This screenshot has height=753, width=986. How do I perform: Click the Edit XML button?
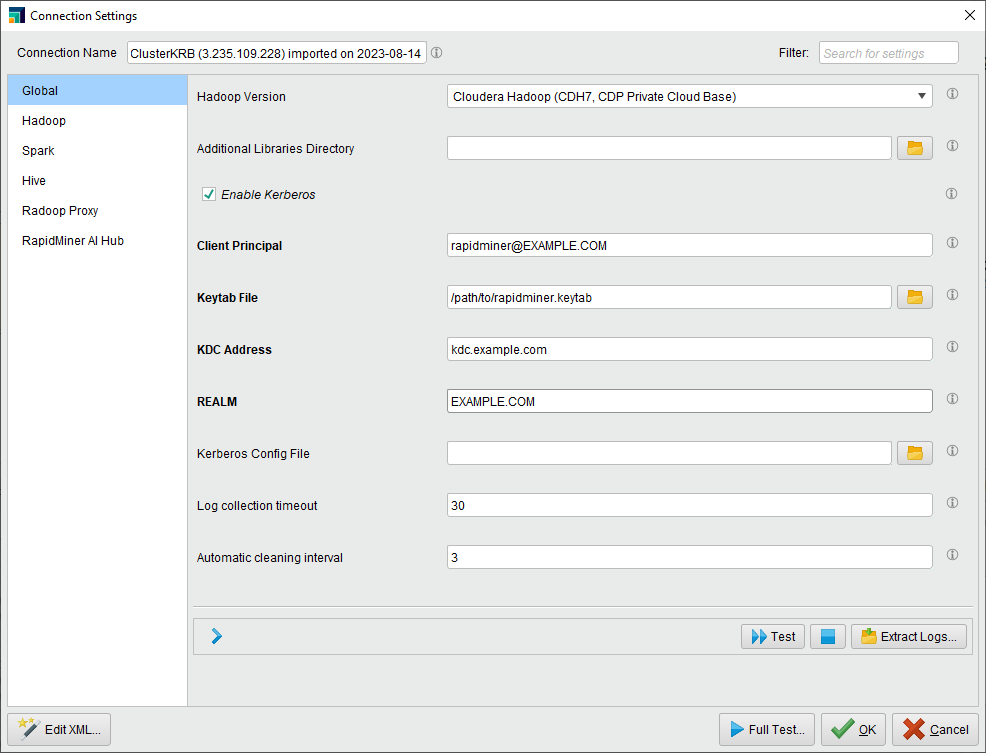tap(59, 729)
